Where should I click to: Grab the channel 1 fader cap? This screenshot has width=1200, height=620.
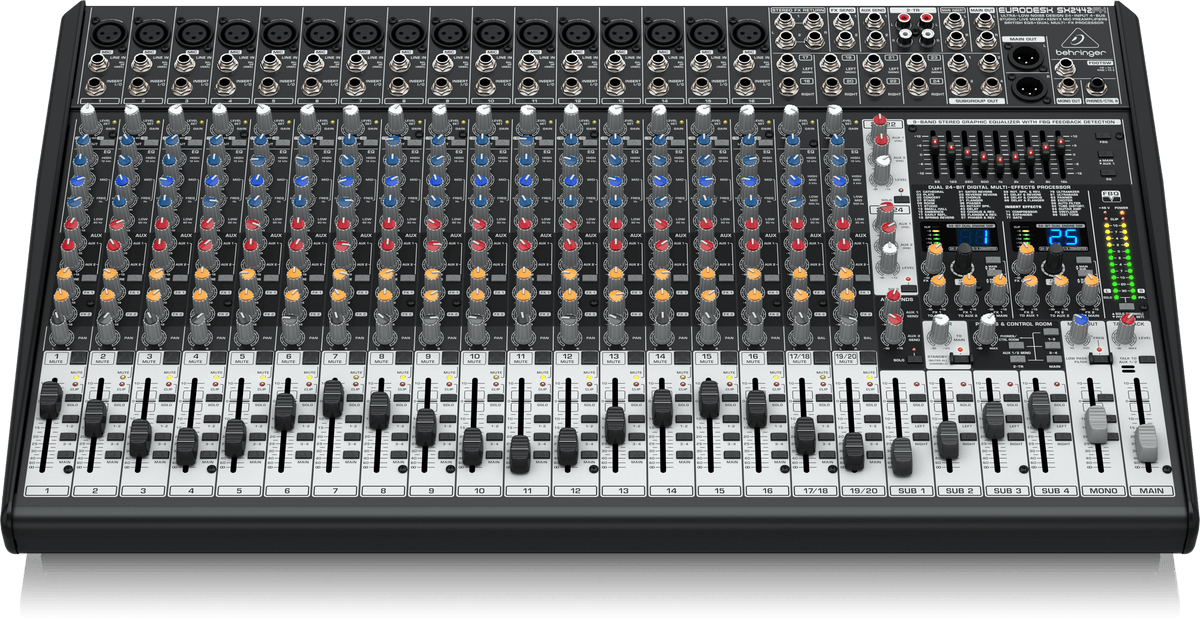coord(51,400)
